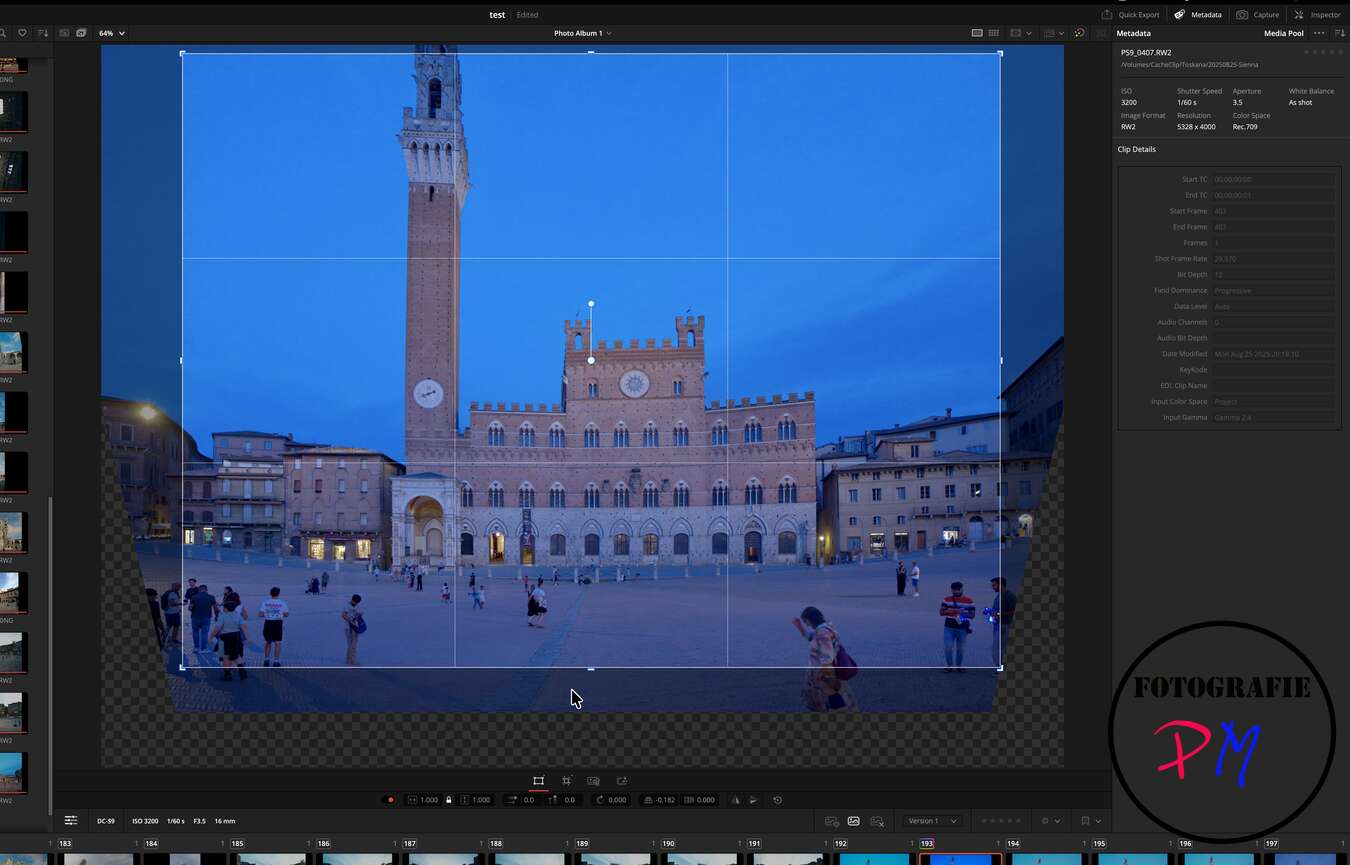
Task: Open the thumbnail sort order icon
Action: [42, 33]
